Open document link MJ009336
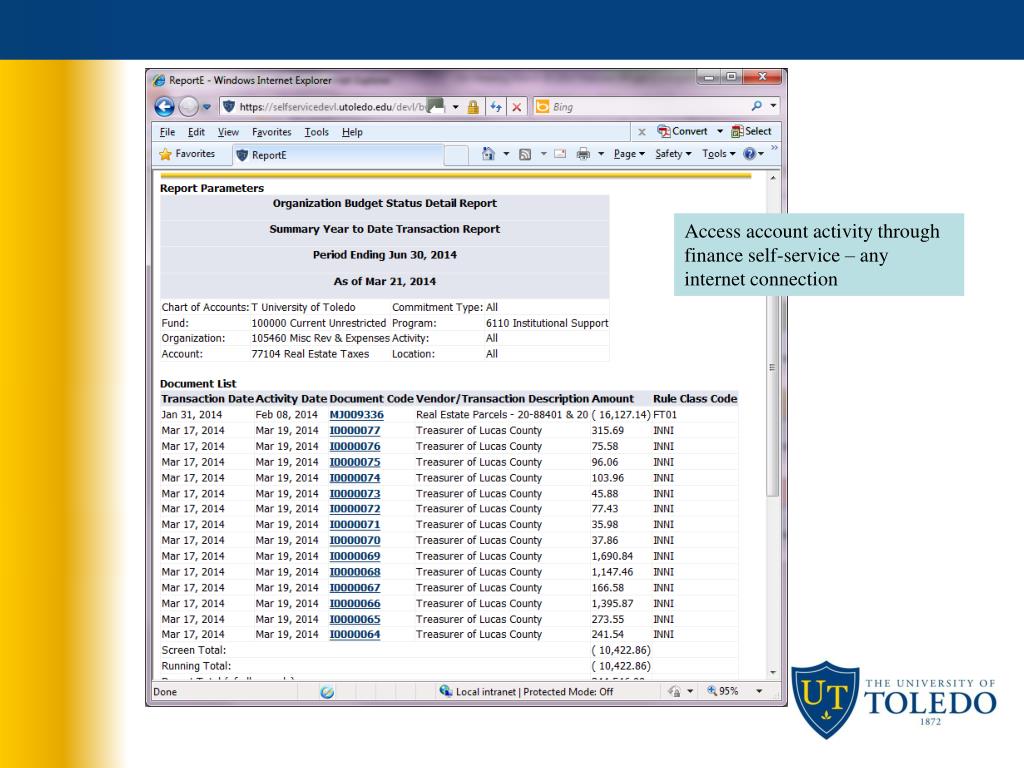This screenshot has width=1024, height=768. [x=357, y=415]
